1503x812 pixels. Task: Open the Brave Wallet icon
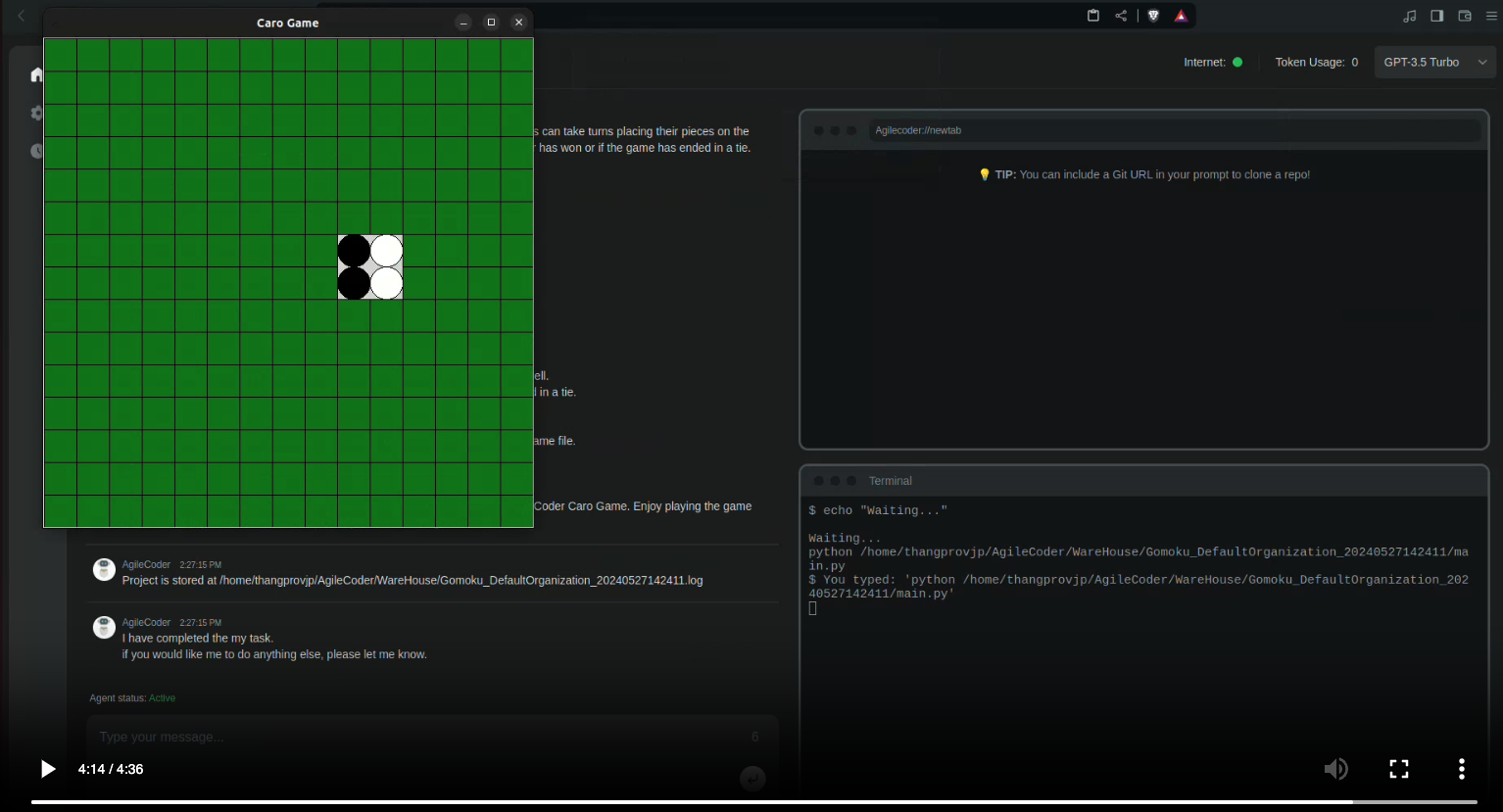click(1465, 16)
